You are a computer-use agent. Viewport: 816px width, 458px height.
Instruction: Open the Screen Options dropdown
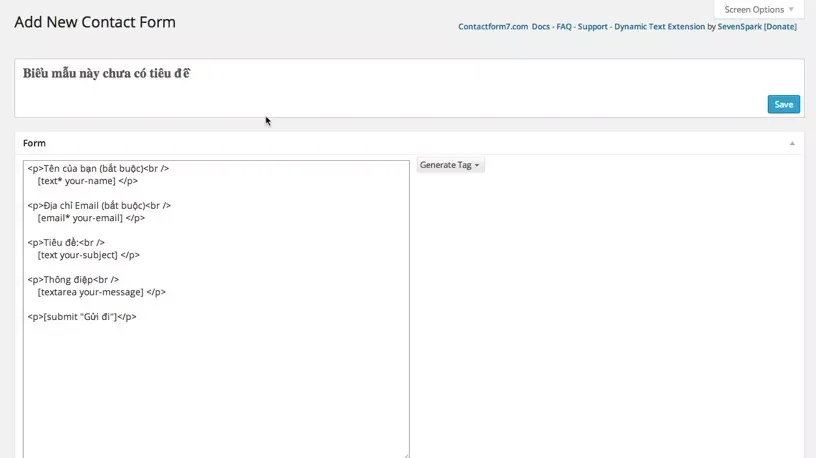pyautogui.click(x=759, y=9)
